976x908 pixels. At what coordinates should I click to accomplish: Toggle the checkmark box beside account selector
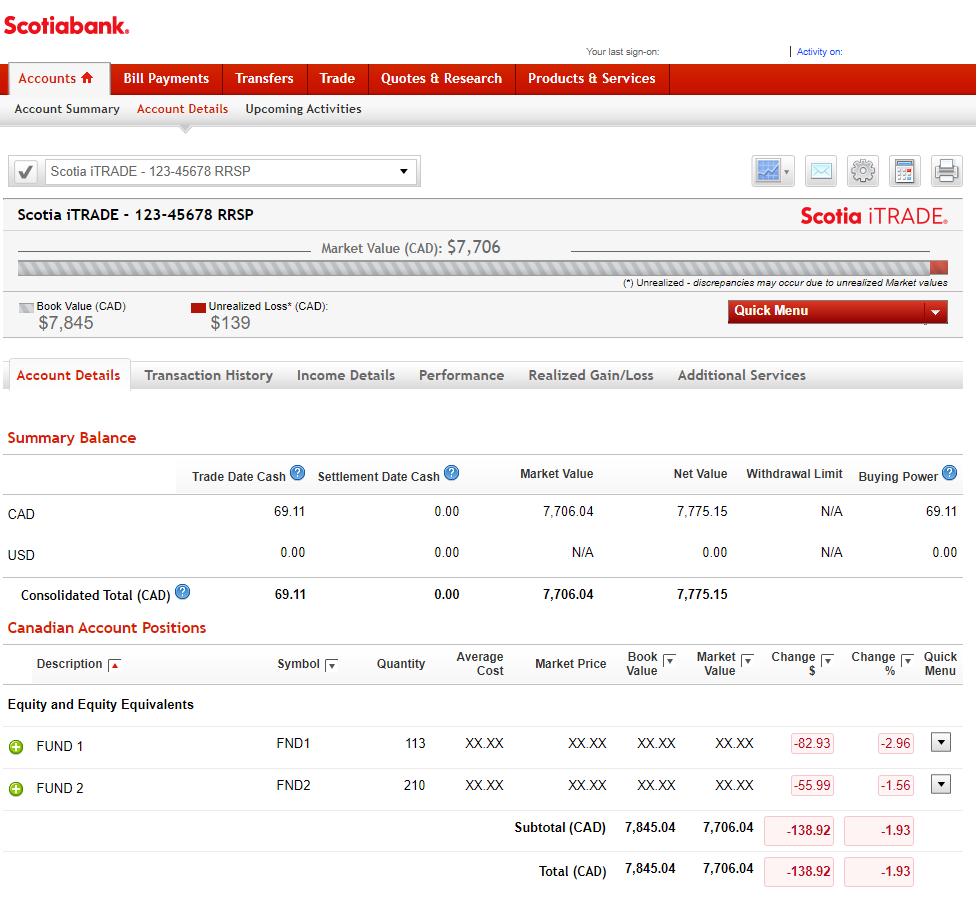26,171
